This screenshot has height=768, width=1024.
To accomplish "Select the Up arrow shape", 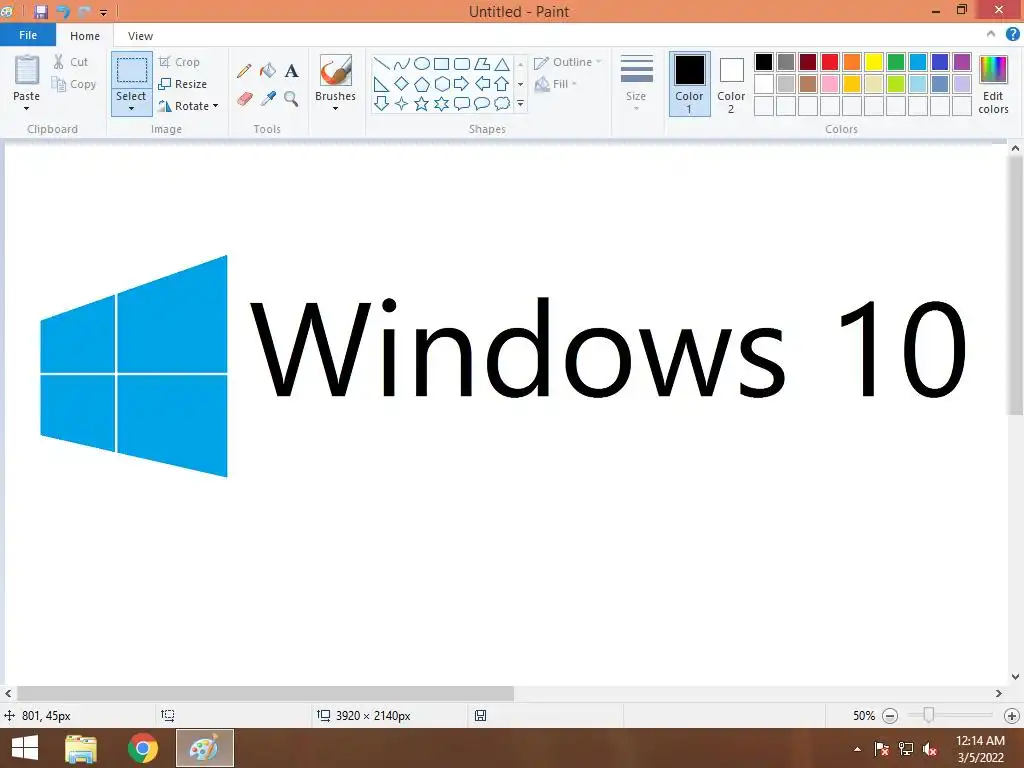I will (502, 84).
